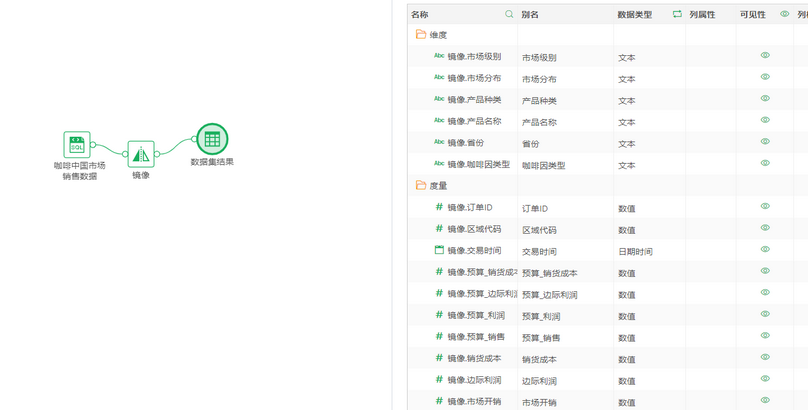808x410 pixels.
Task: Collapse the 度量 folder
Action: coord(421,185)
